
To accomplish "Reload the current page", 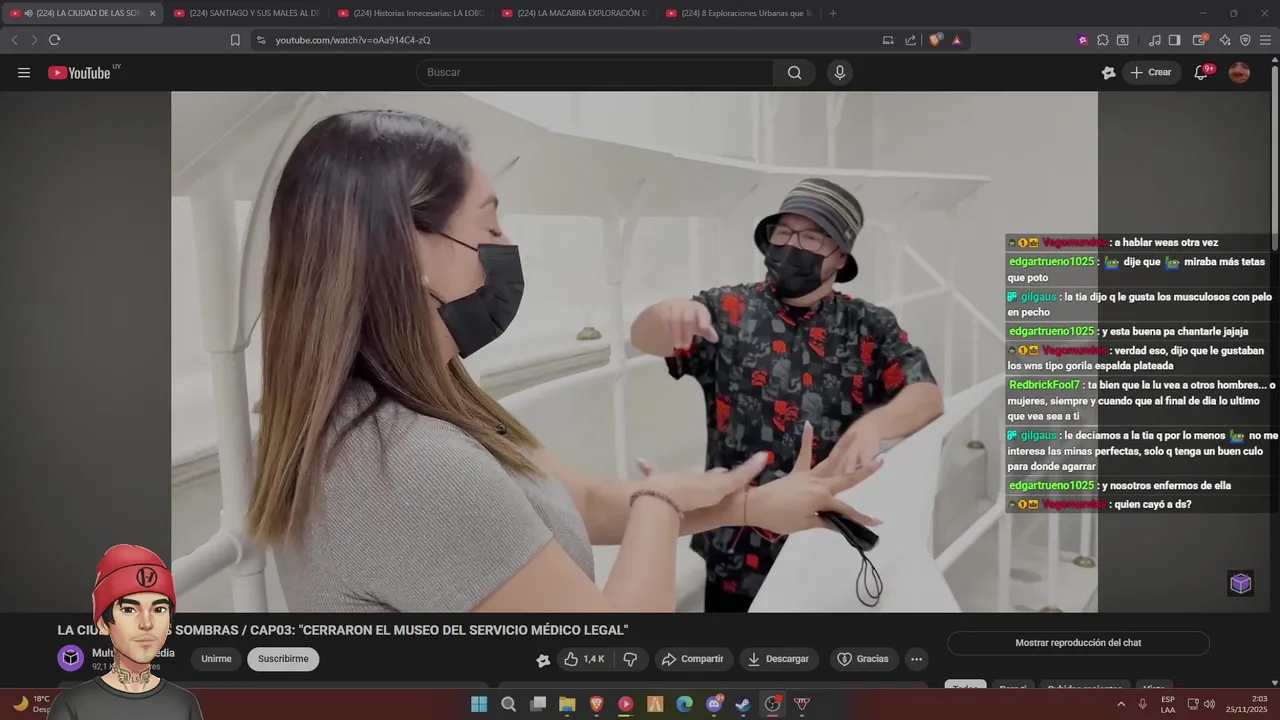I will click(x=54, y=40).
